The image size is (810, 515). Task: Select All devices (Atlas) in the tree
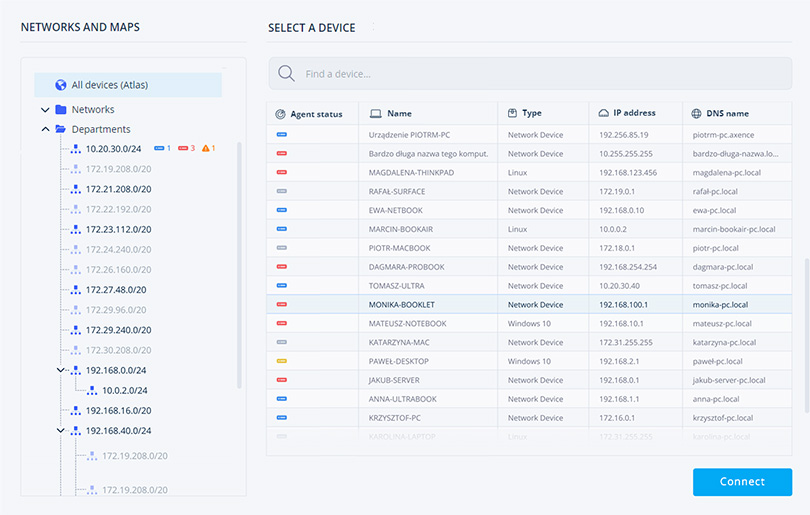click(x=128, y=85)
